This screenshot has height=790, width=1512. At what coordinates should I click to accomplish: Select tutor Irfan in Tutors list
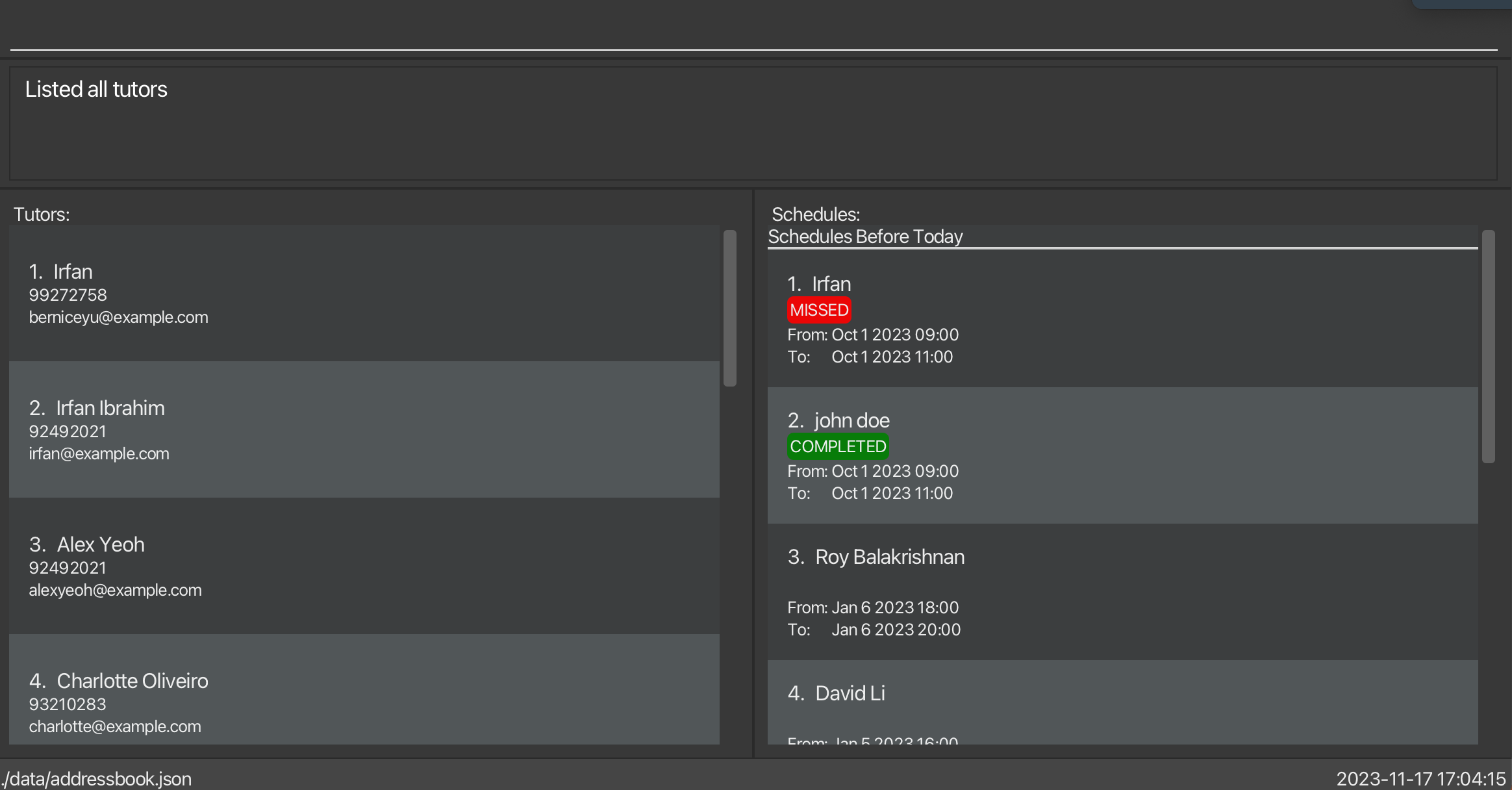click(x=364, y=294)
